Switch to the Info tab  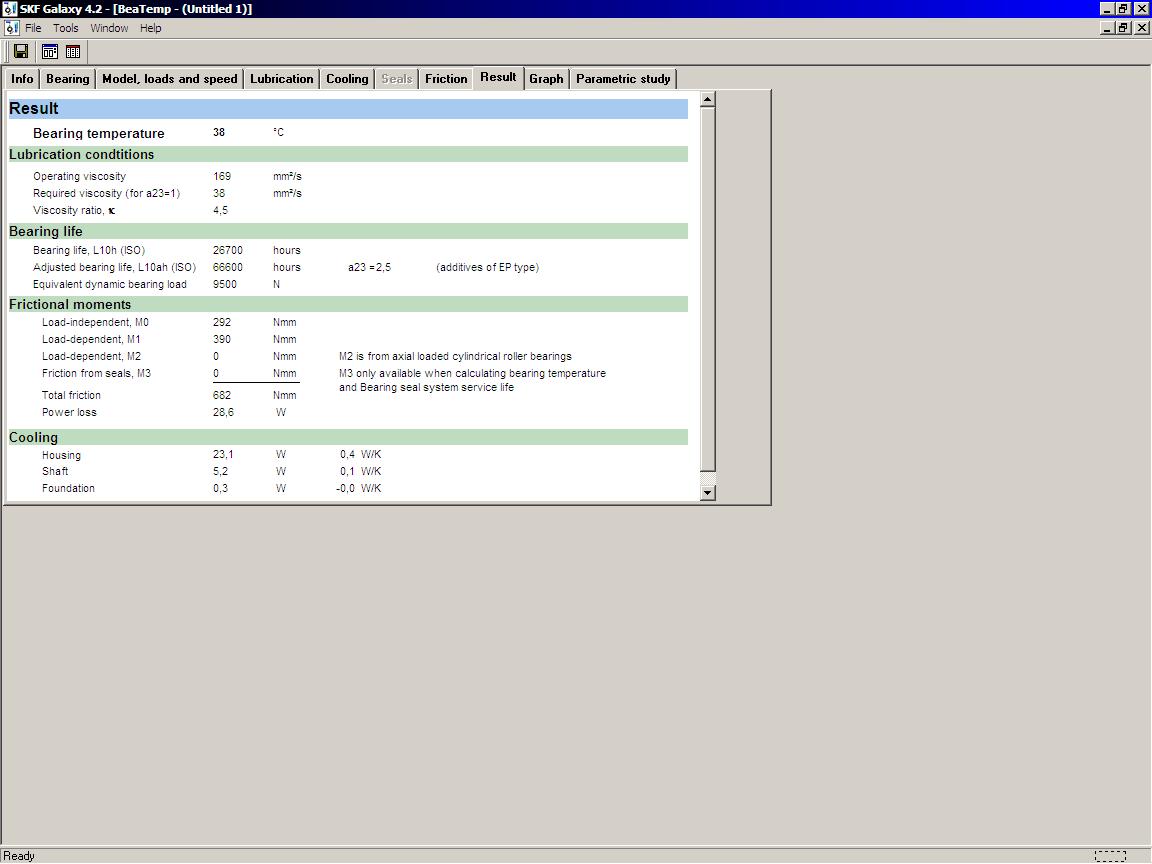click(22, 79)
